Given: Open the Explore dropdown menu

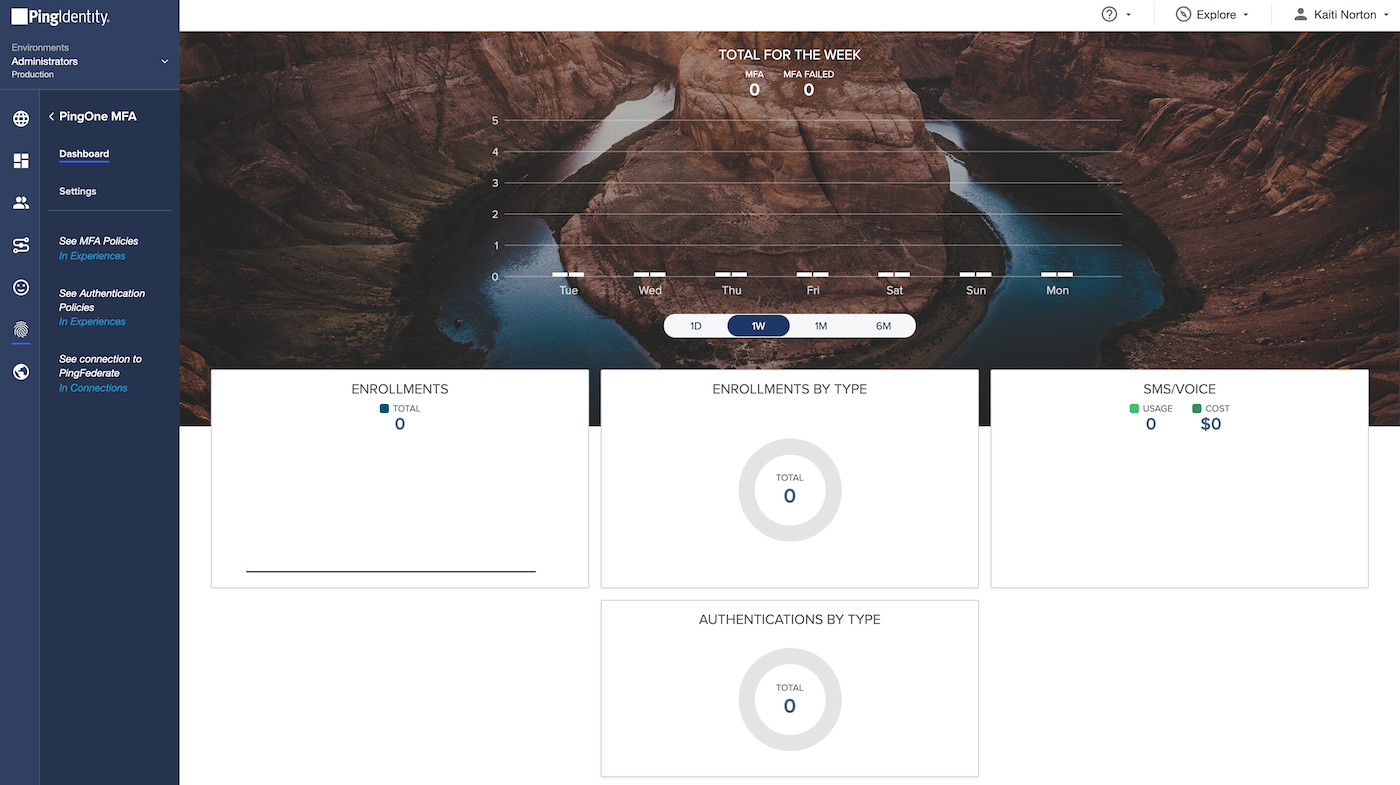Looking at the screenshot, I should (x=1213, y=14).
